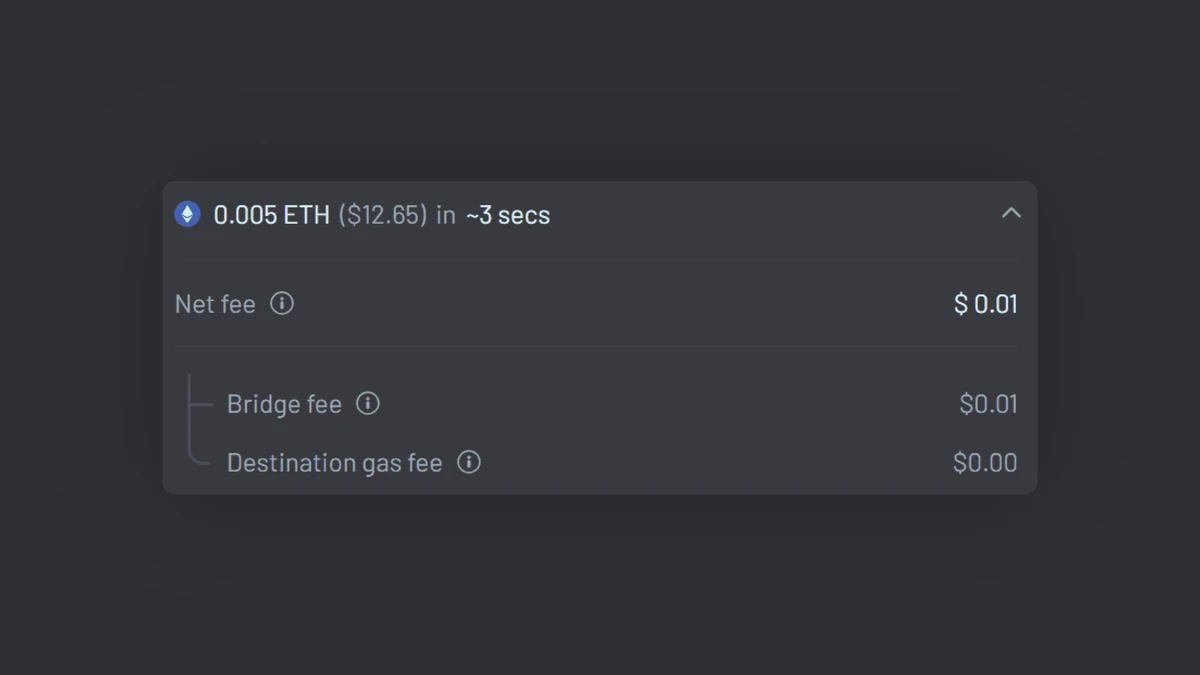Select the ETH token badge in the header

pyautogui.click(x=187, y=213)
